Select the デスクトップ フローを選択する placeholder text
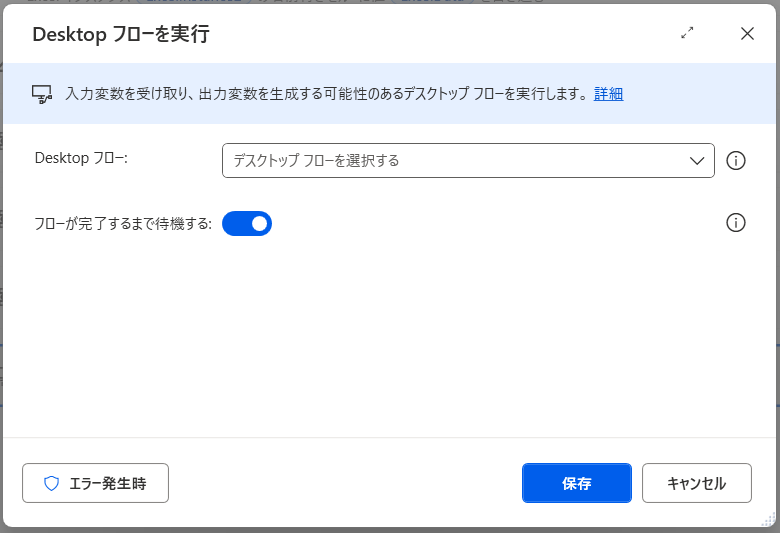The width and height of the screenshot is (780, 533). [316, 160]
